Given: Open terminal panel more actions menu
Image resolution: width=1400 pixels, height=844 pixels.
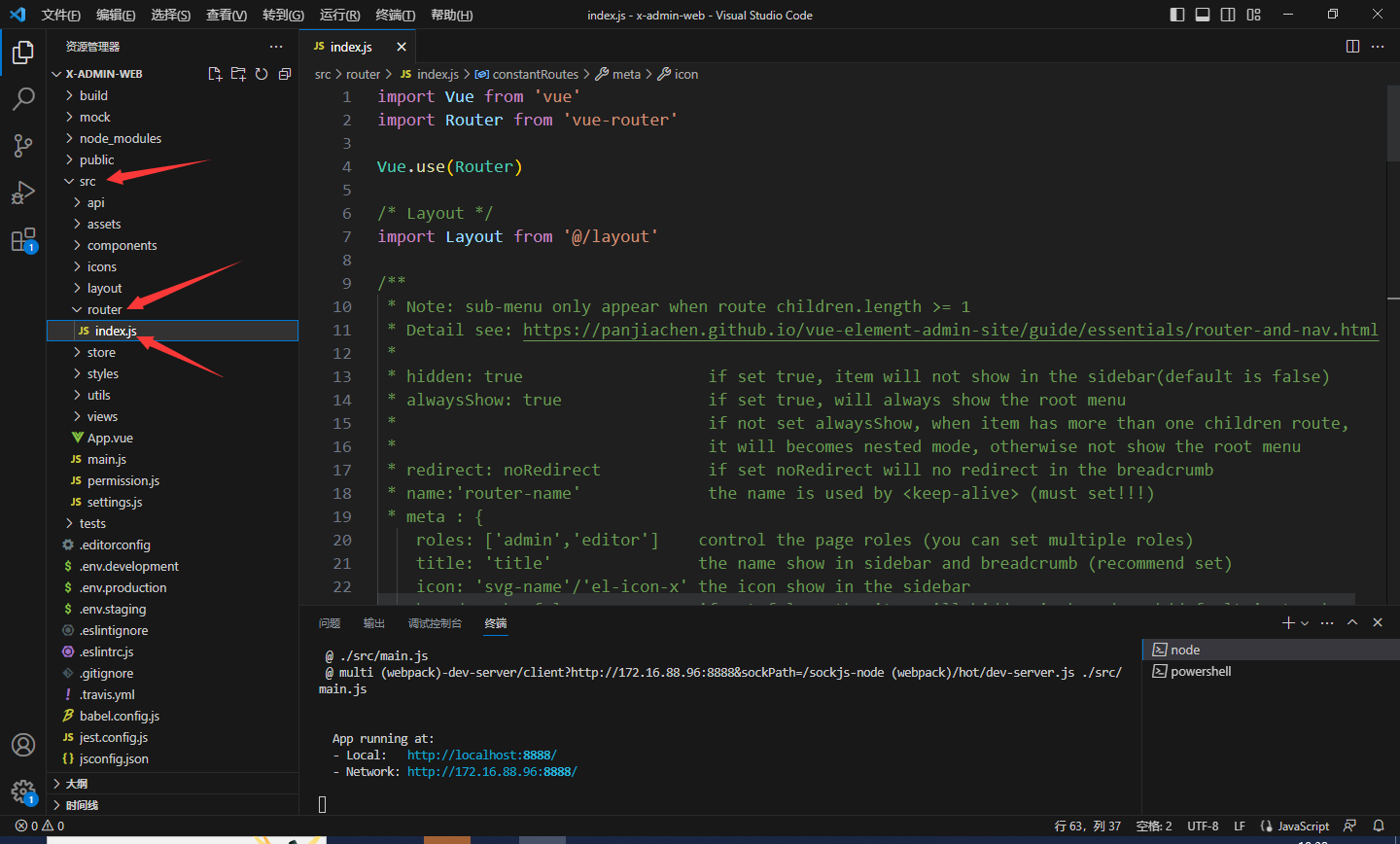Looking at the screenshot, I should (1327, 622).
